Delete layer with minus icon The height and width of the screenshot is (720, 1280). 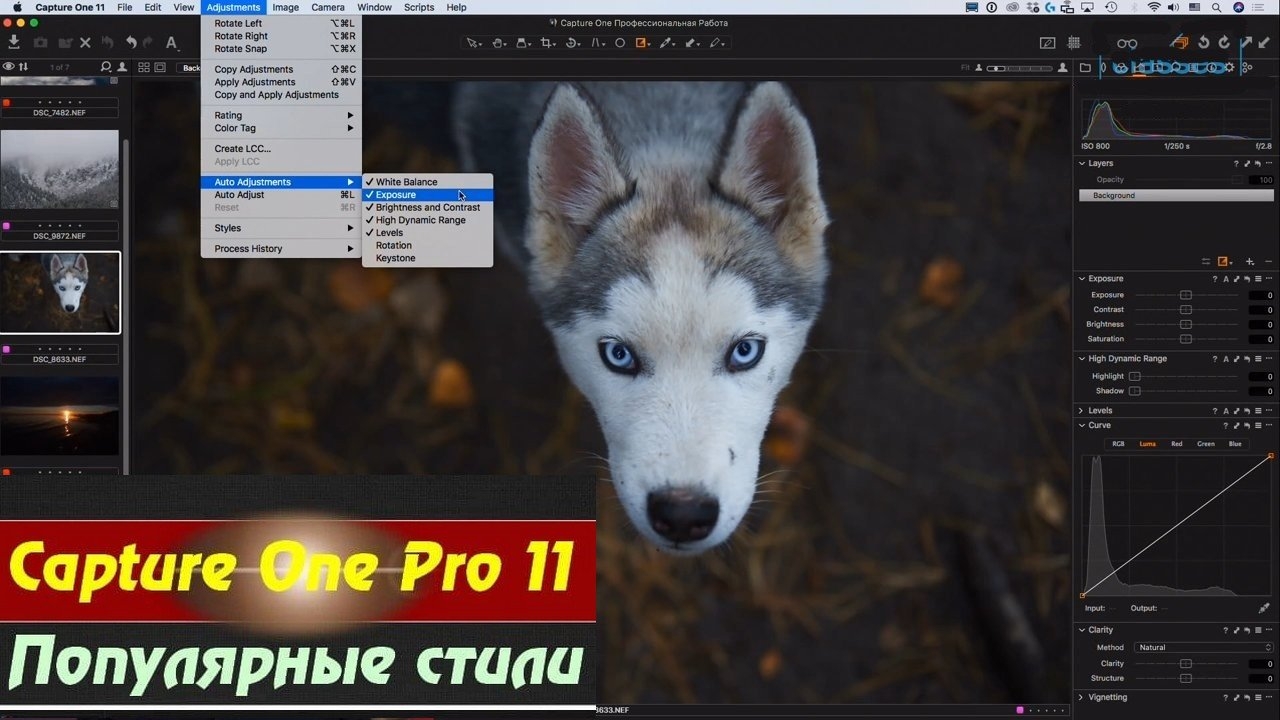point(1268,261)
